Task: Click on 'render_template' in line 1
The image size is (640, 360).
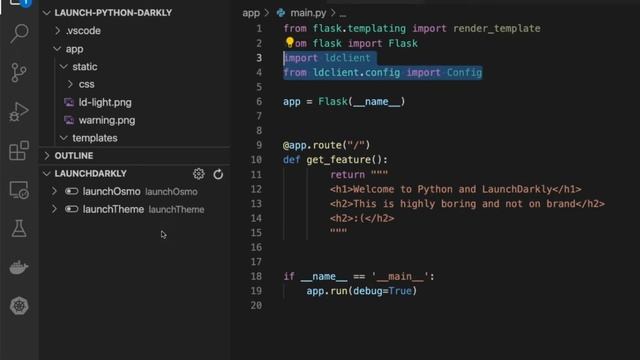Action: 497,29
